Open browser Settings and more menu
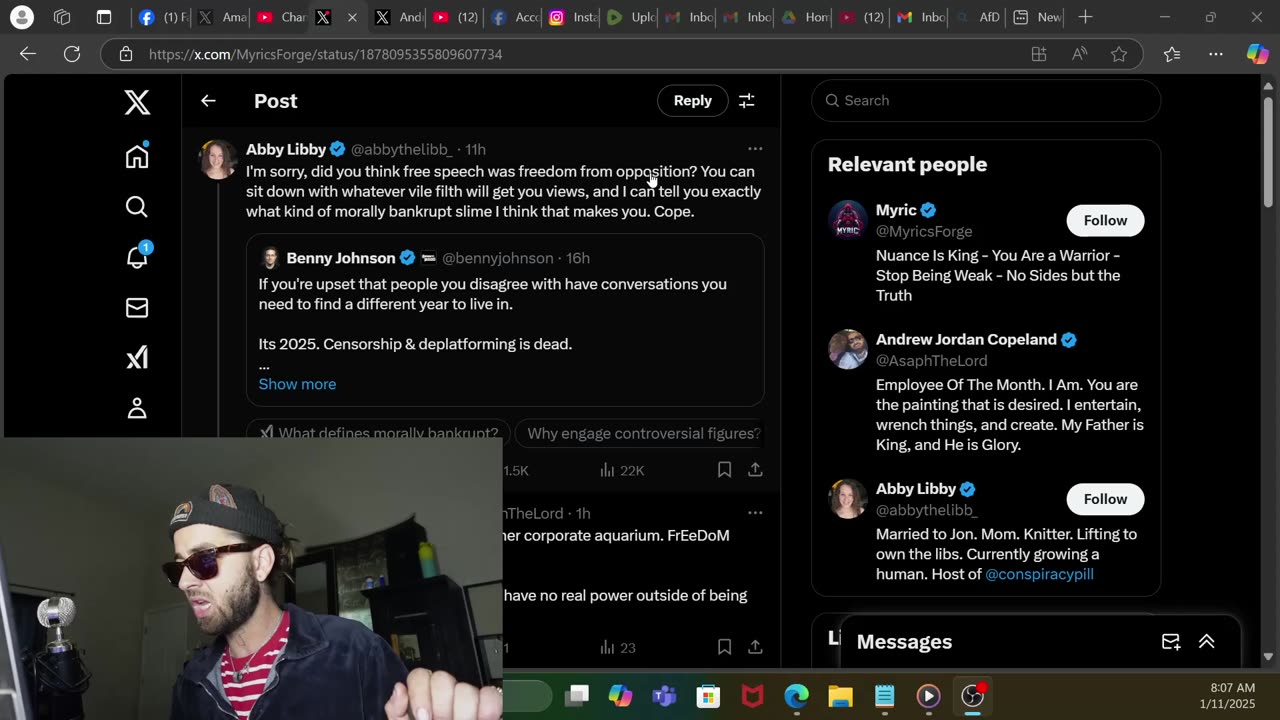The height and width of the screenshot is (720, 1280). [x=1215, y=54]
